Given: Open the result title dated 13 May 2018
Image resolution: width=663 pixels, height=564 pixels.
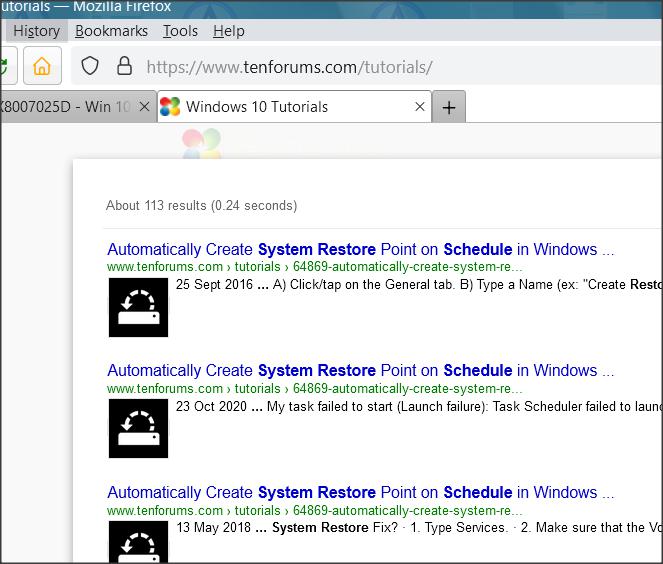Looking at the screenshot, I should (361, 493).
